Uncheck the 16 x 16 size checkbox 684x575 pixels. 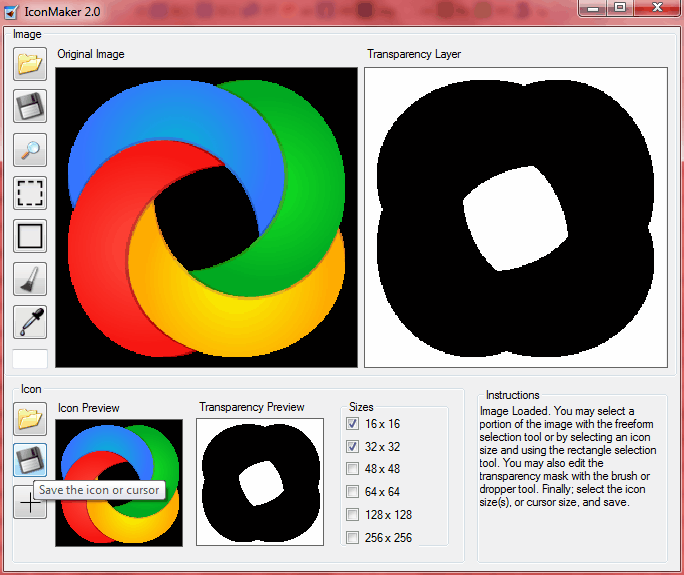click(x=352, y=423)
